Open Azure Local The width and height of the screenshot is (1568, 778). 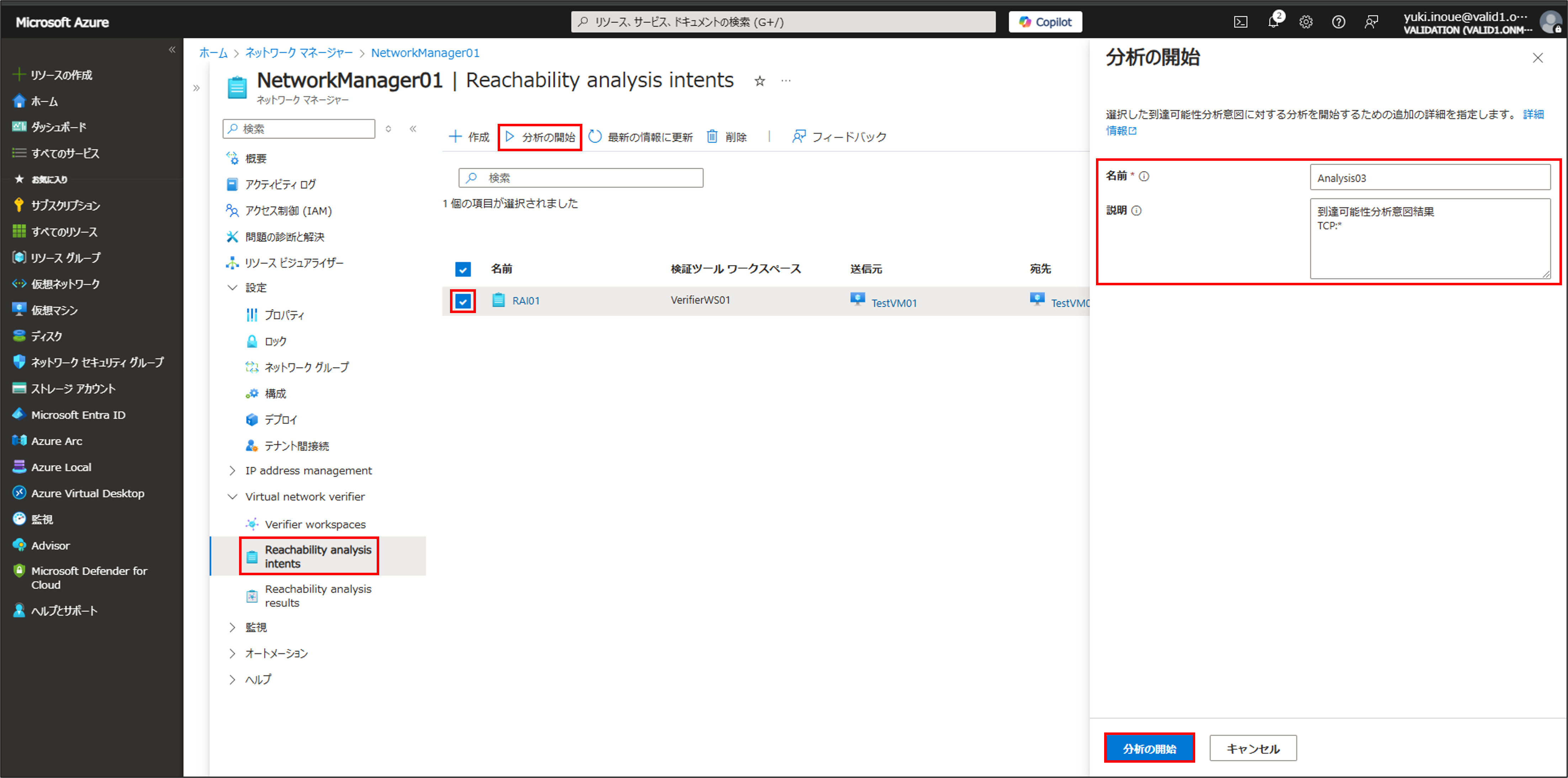pyautogui.click(x=52, y=467)
